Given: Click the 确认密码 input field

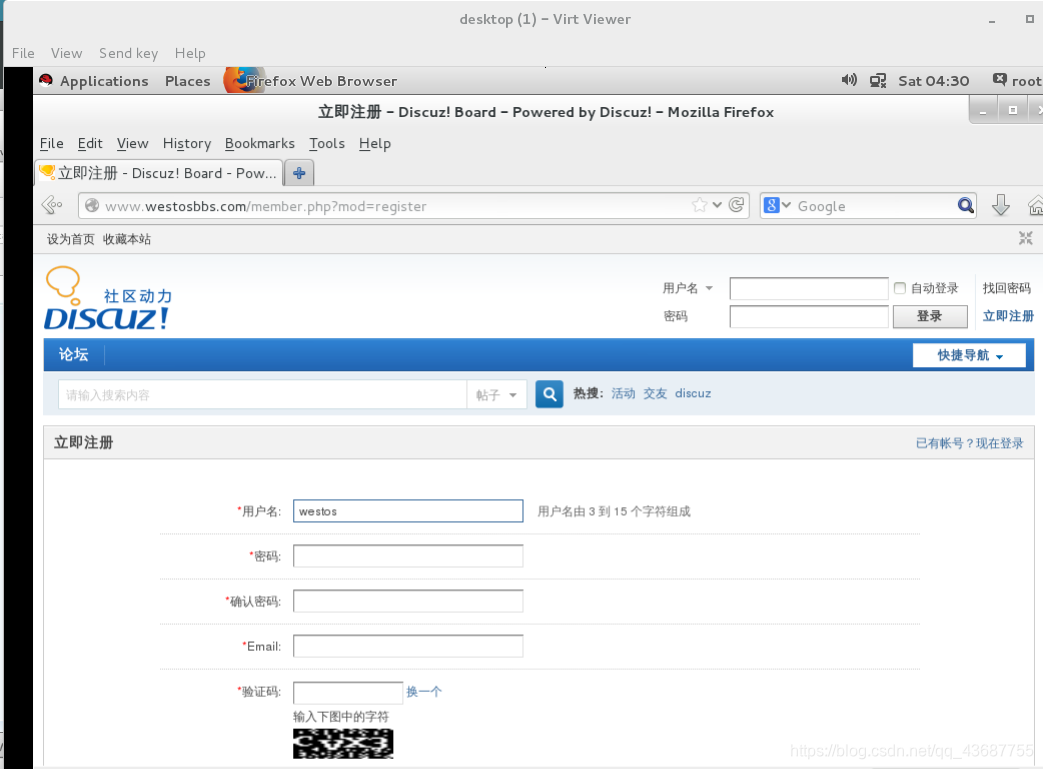Looking at the screenshot, I should click(408, 601).
